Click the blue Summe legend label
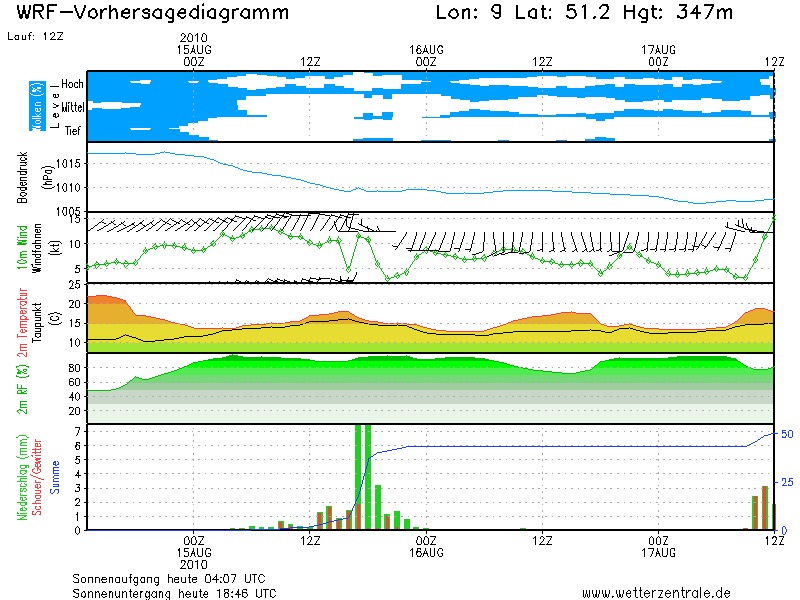800x600 pixels. click(x=56, y=477)
